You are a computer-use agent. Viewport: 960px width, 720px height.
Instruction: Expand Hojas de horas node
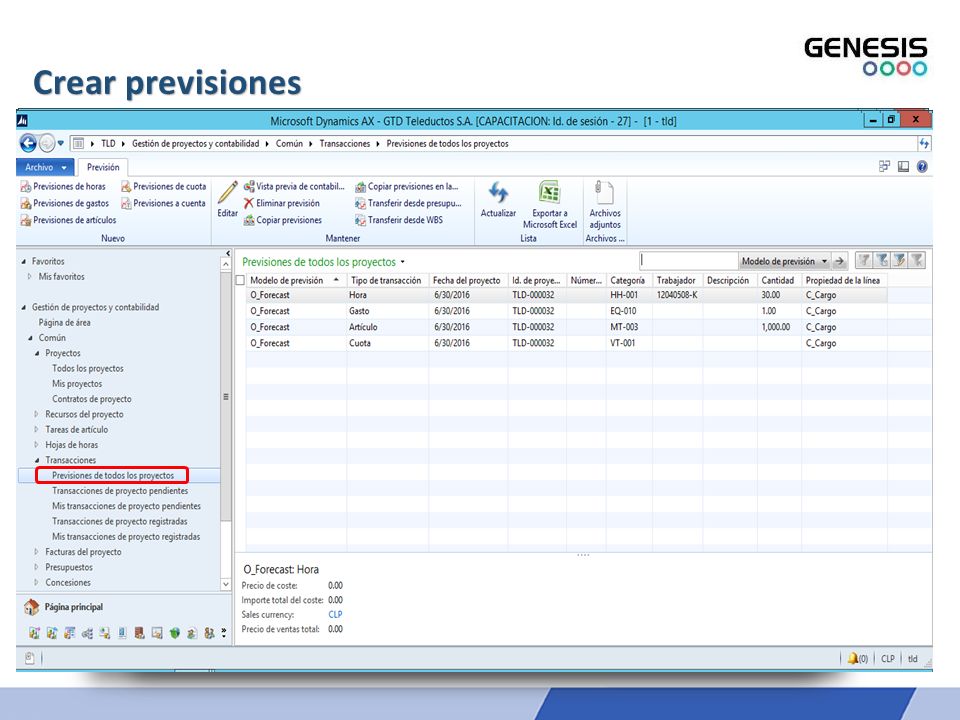point(37,445)
